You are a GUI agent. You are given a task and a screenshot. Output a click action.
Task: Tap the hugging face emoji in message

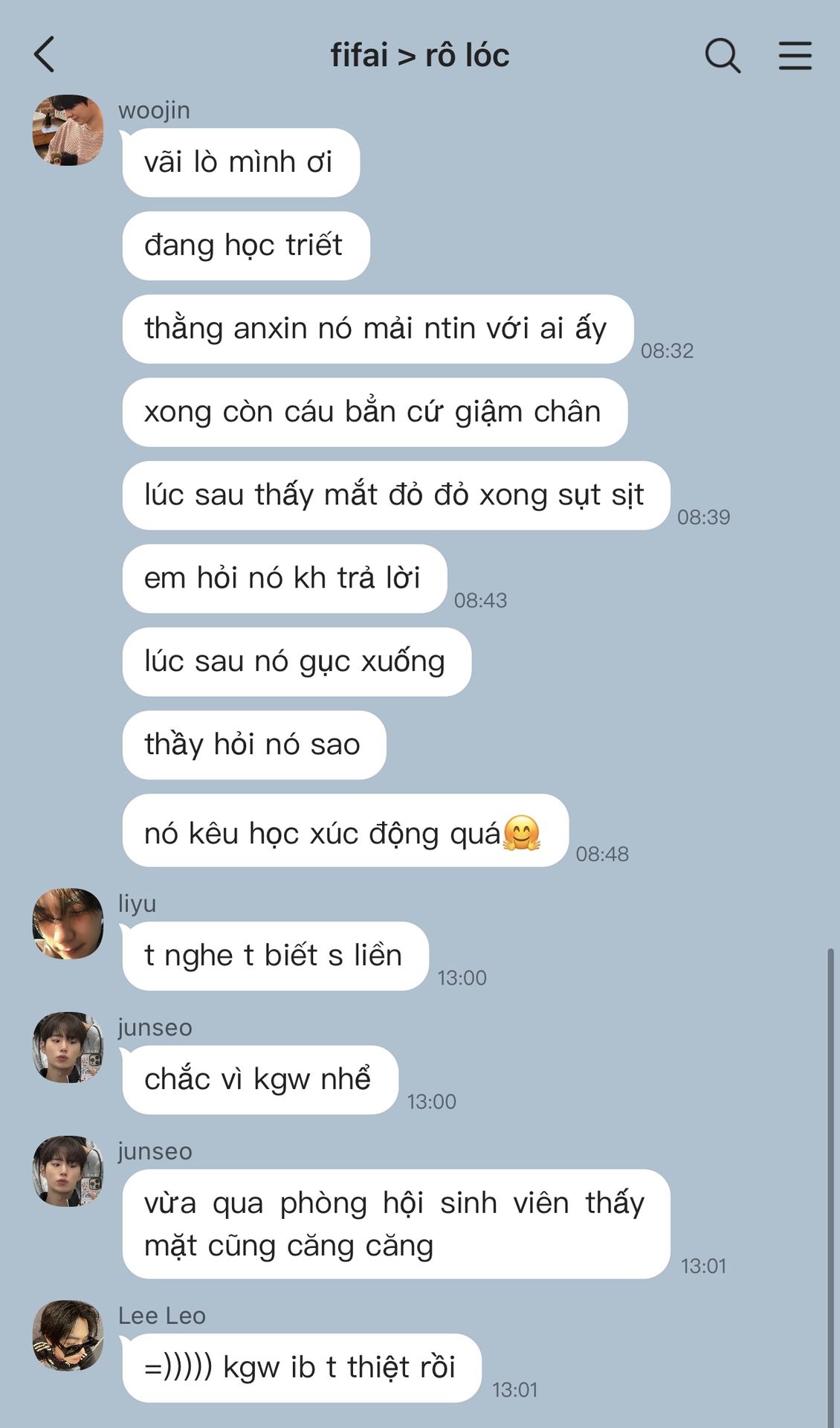tap(522, 833)
